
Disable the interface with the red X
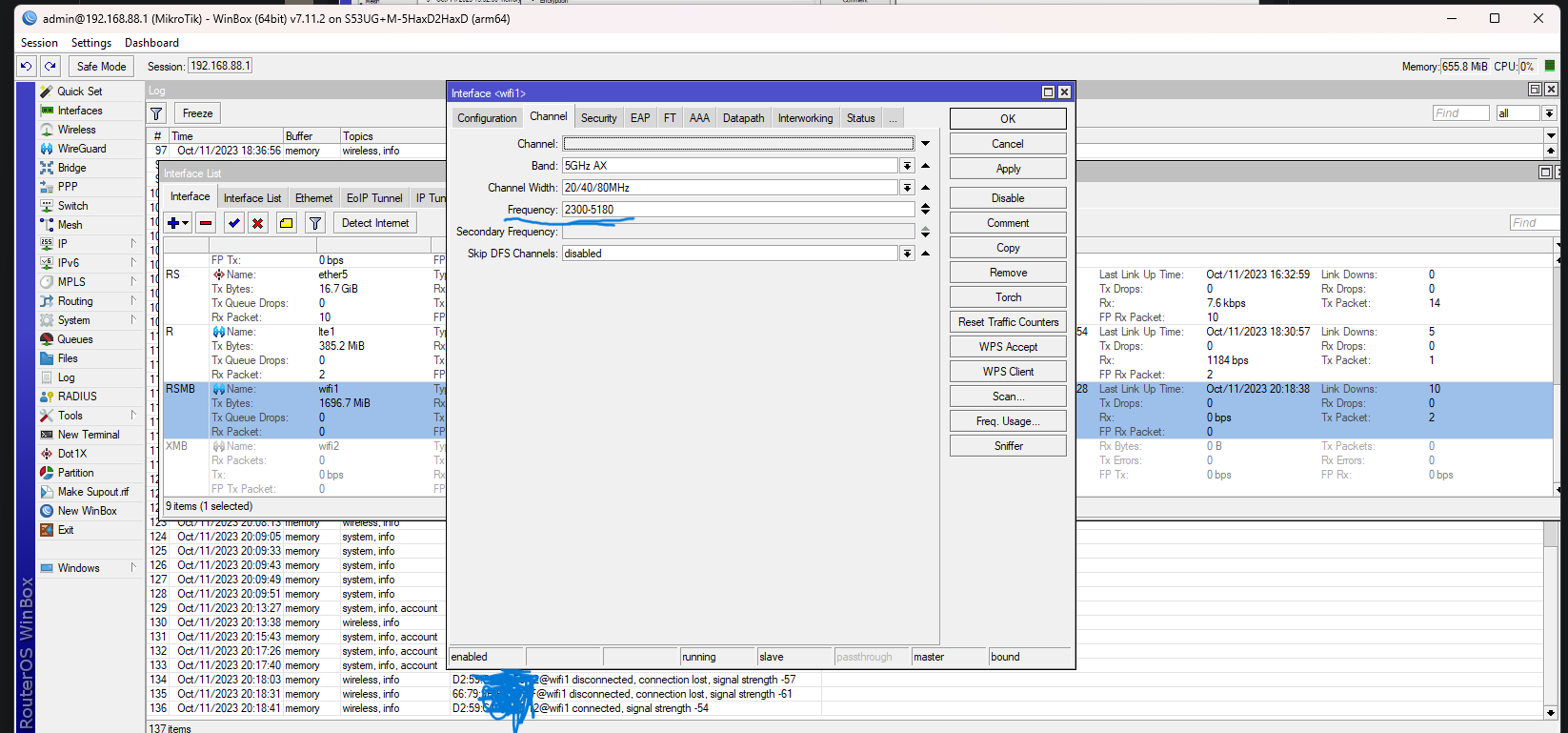258,223
